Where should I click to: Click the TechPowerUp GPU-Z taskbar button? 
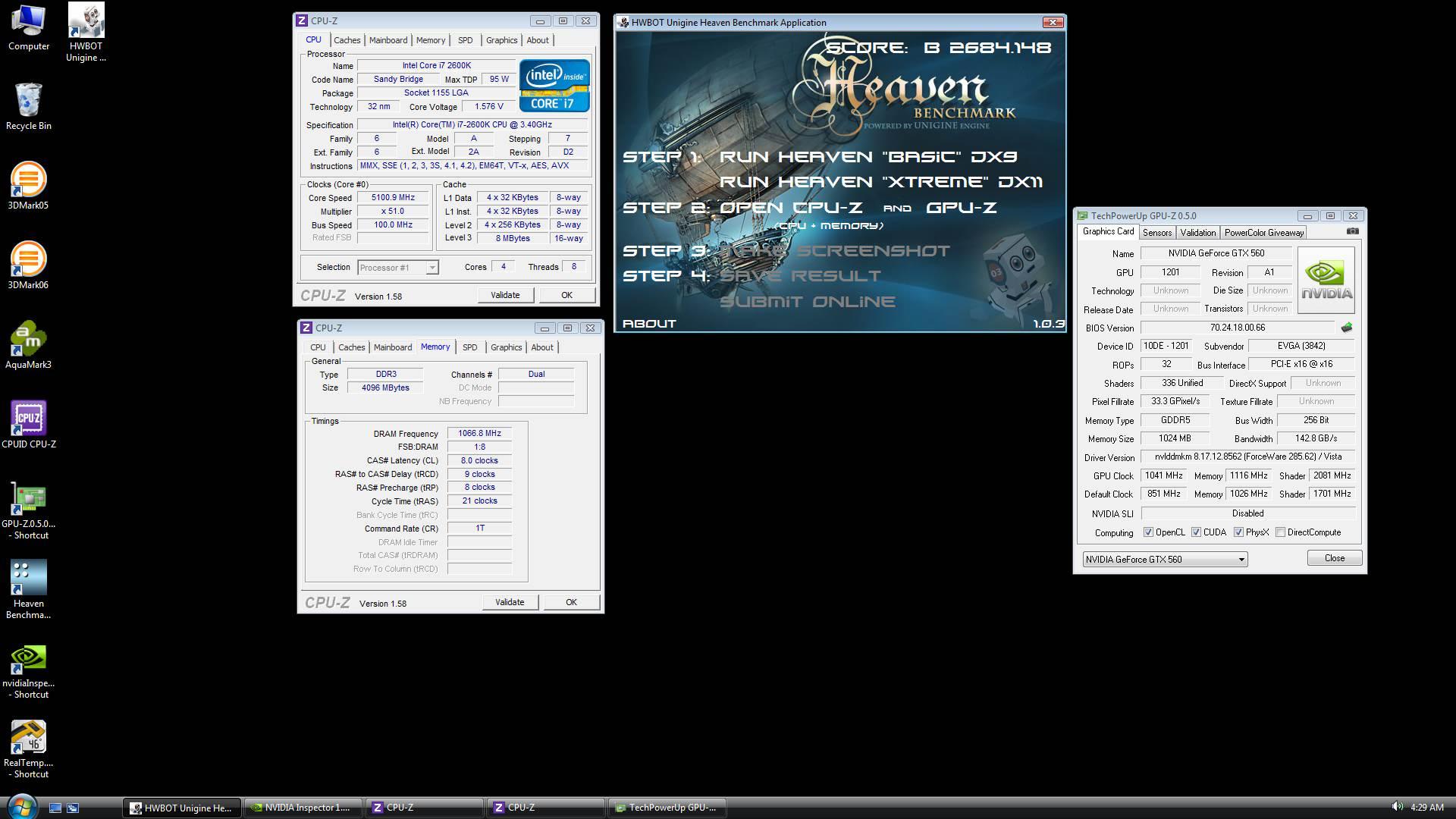click(667, 808)
